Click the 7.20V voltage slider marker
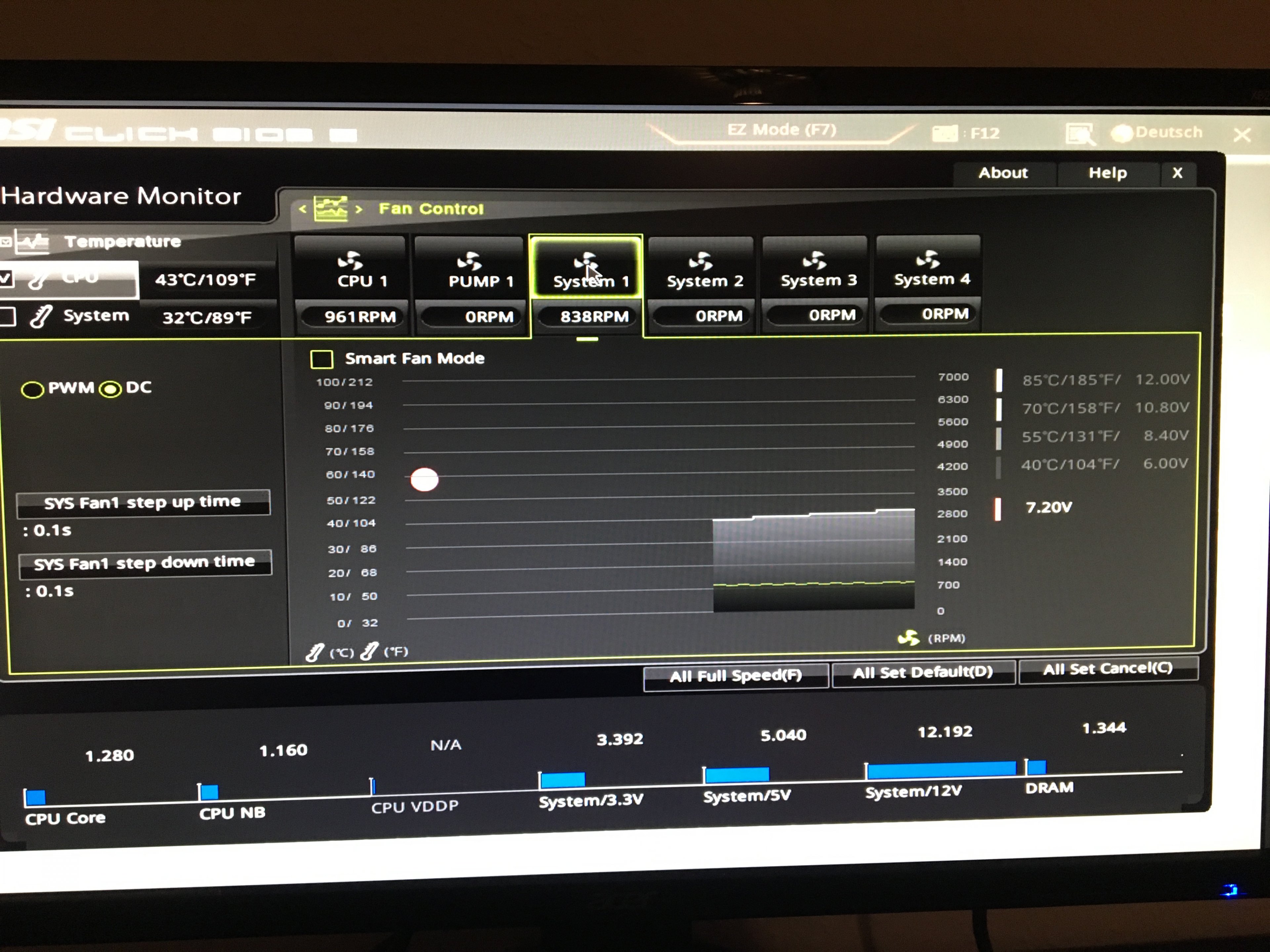The width and height of the screenshot is (1270, 952). tap(998, 509)
